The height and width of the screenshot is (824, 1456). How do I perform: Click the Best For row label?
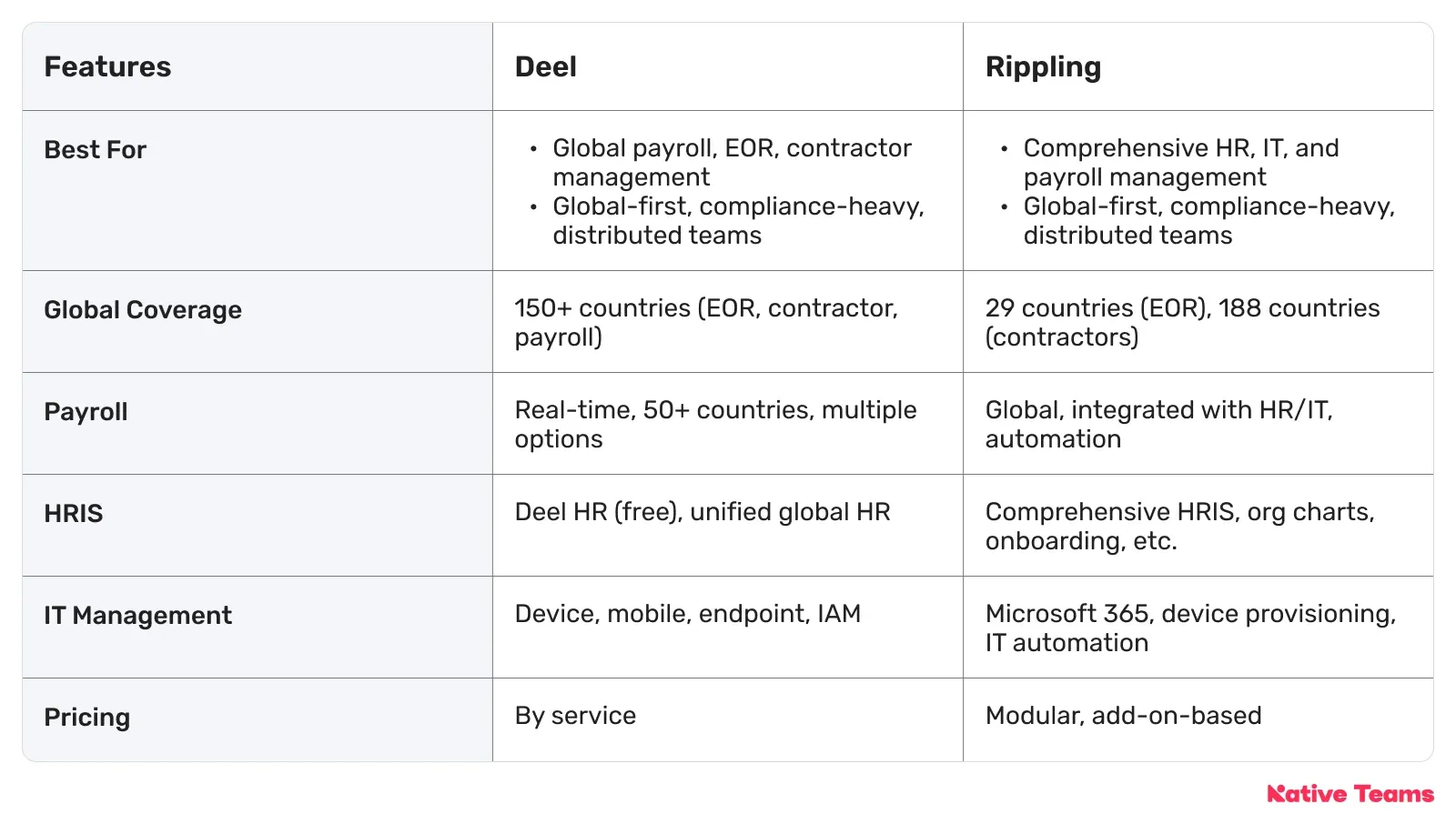tap(96, 149)
